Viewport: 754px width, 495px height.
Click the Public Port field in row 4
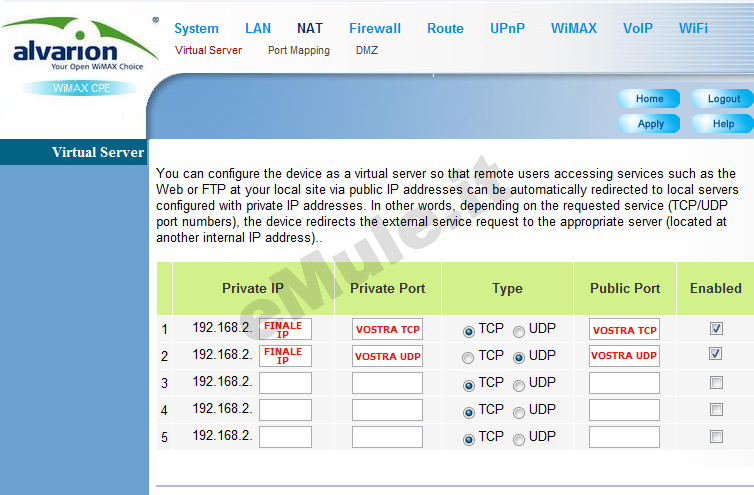pyautogui.click(x=624, y=410)
